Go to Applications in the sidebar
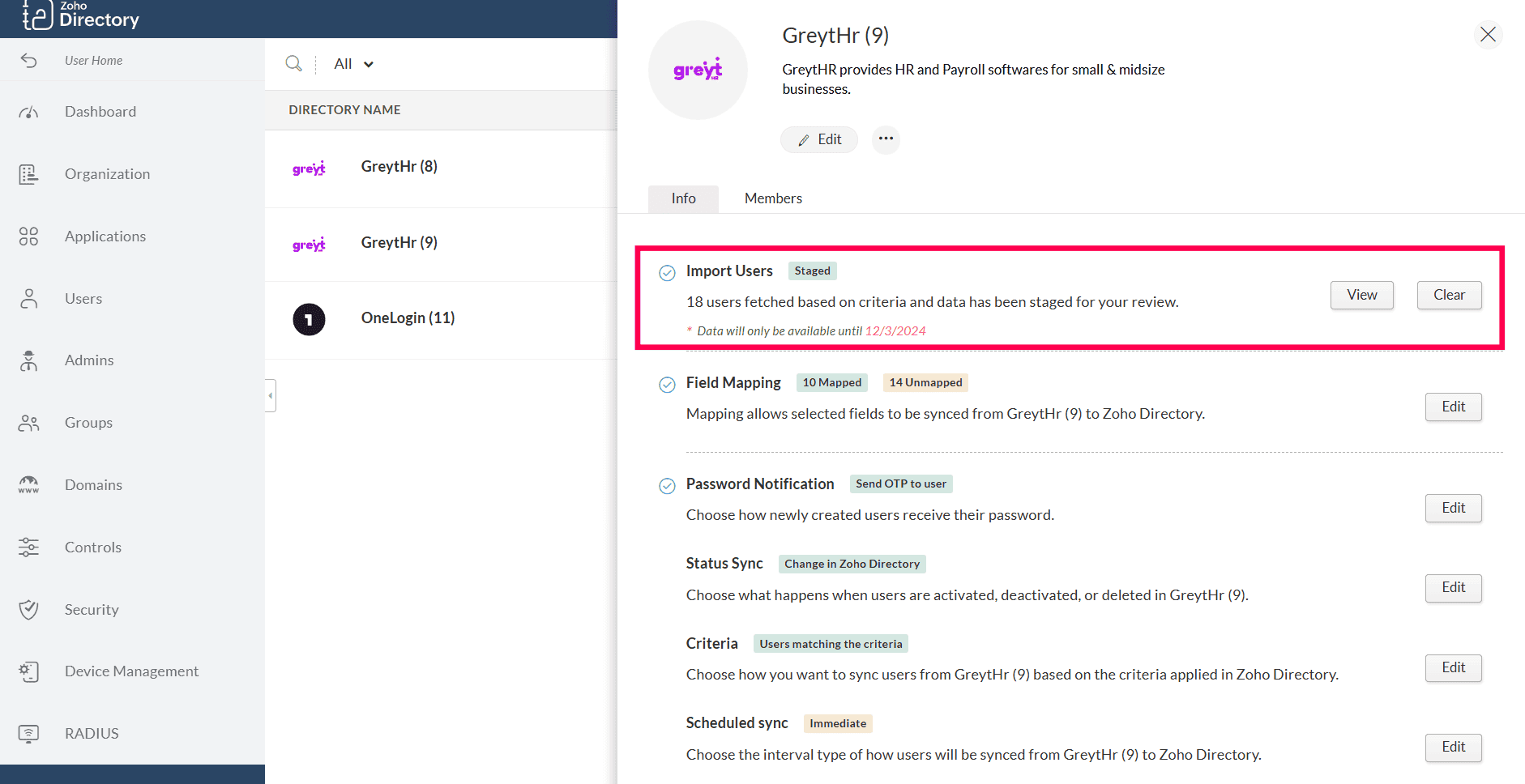1525x784 pixels. click(x=105, y=236)
